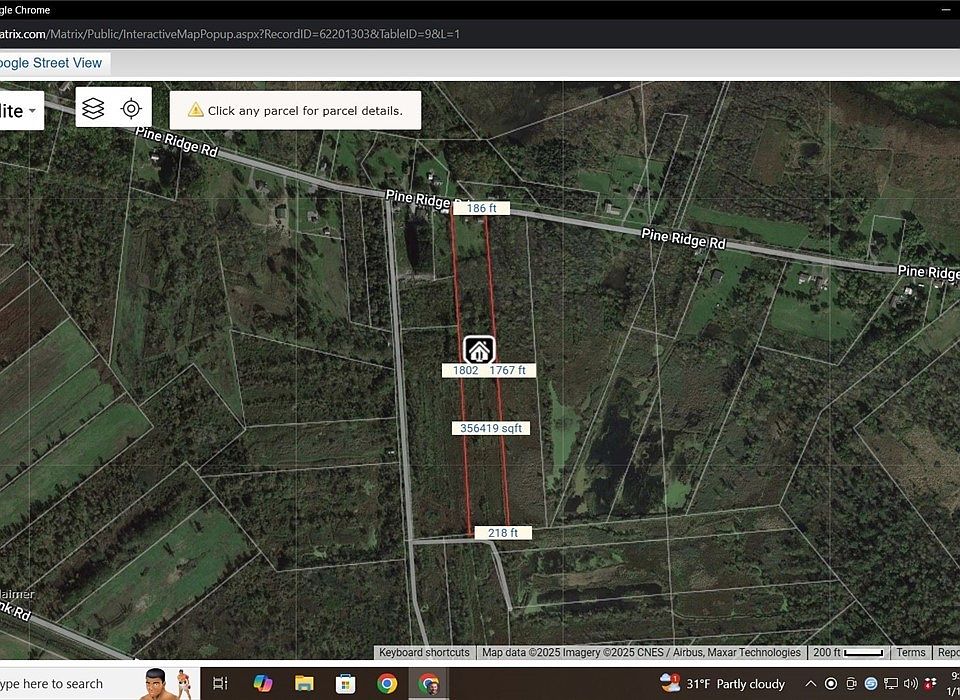Screen dimensions: 960x700
Task: Click the warning triangle icon in notice
Action: (x=195, y=110)
